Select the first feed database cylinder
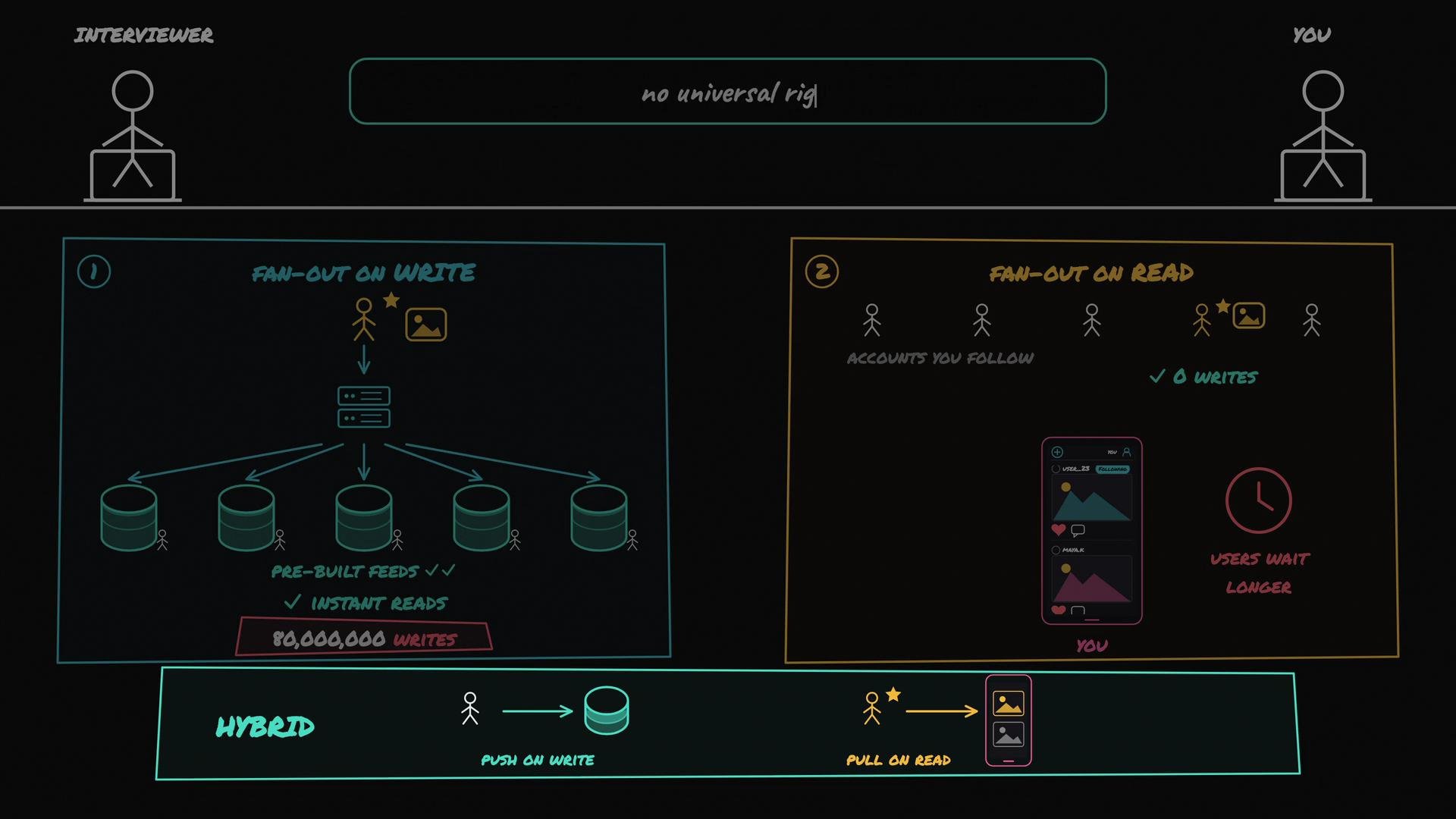The width and height of the screenshot is (1456, 819). point(129,517)
